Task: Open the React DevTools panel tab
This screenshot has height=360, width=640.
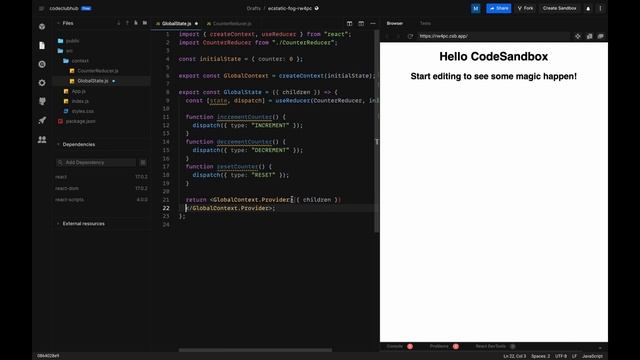Action: pos(491,347)
